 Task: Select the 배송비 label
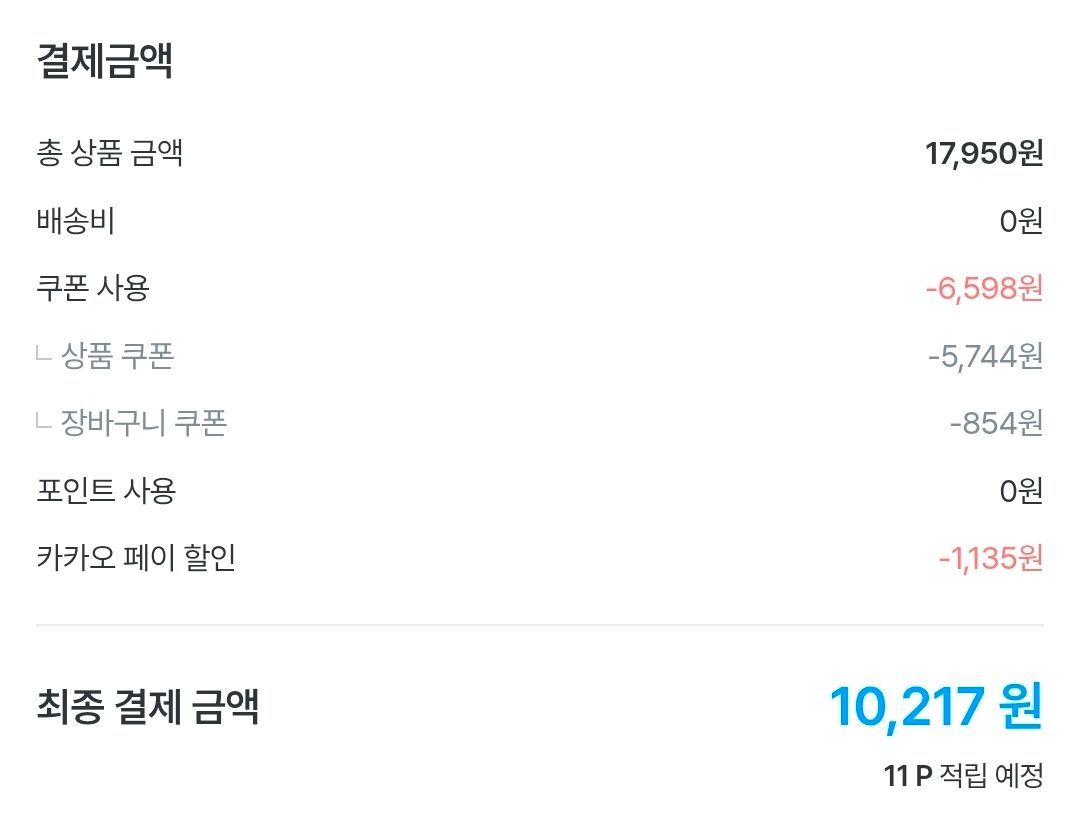click(x=75, y=220)
